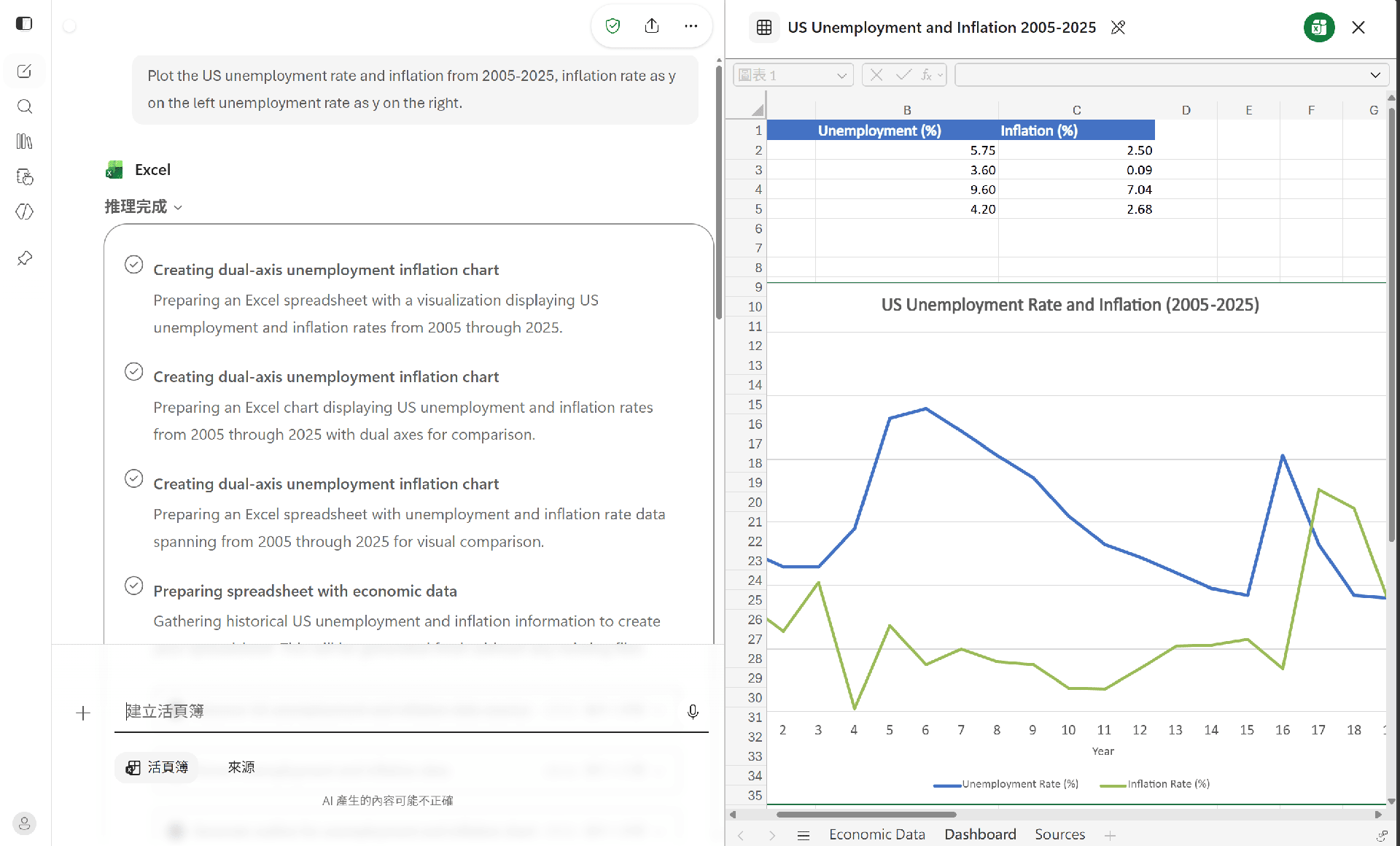Expand the 推理完成 reasoning section

[x=144, y=207]
